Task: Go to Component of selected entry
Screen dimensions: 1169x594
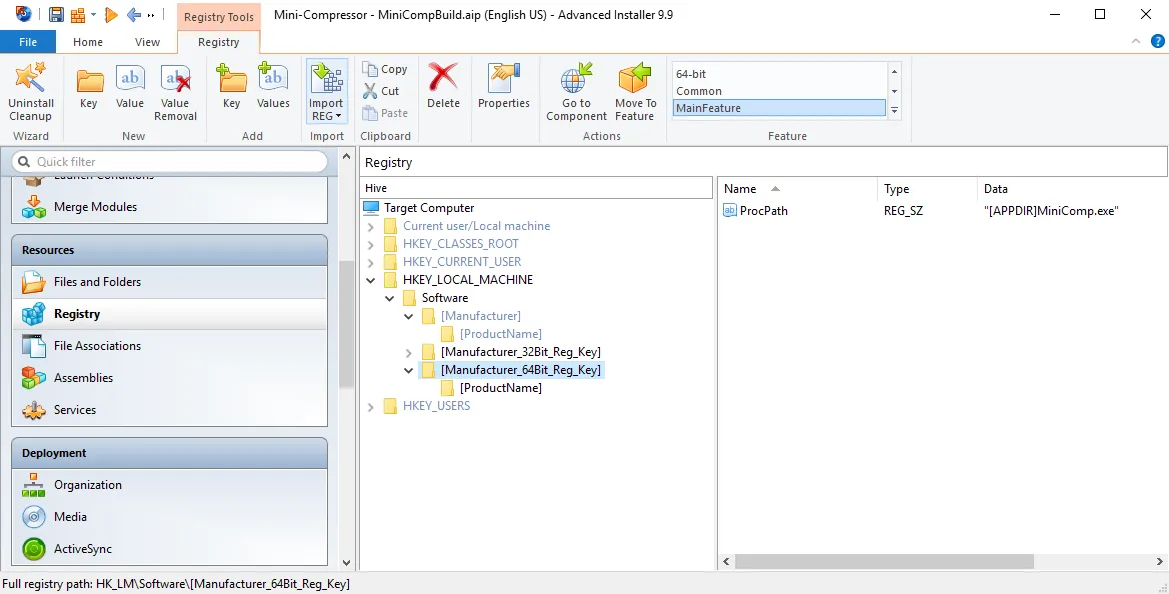Action: tap(576, 91)
